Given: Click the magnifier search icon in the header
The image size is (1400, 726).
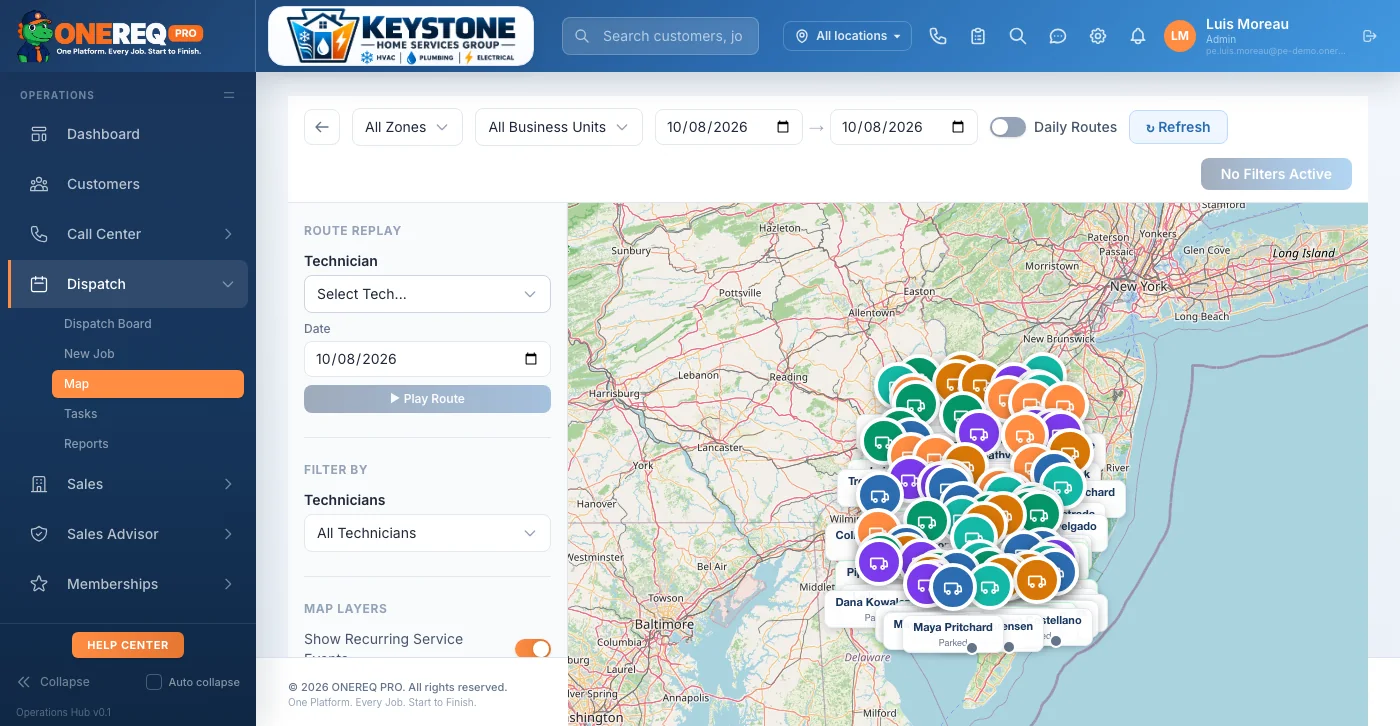Looking at the screenshot, I should point(1018,36).
